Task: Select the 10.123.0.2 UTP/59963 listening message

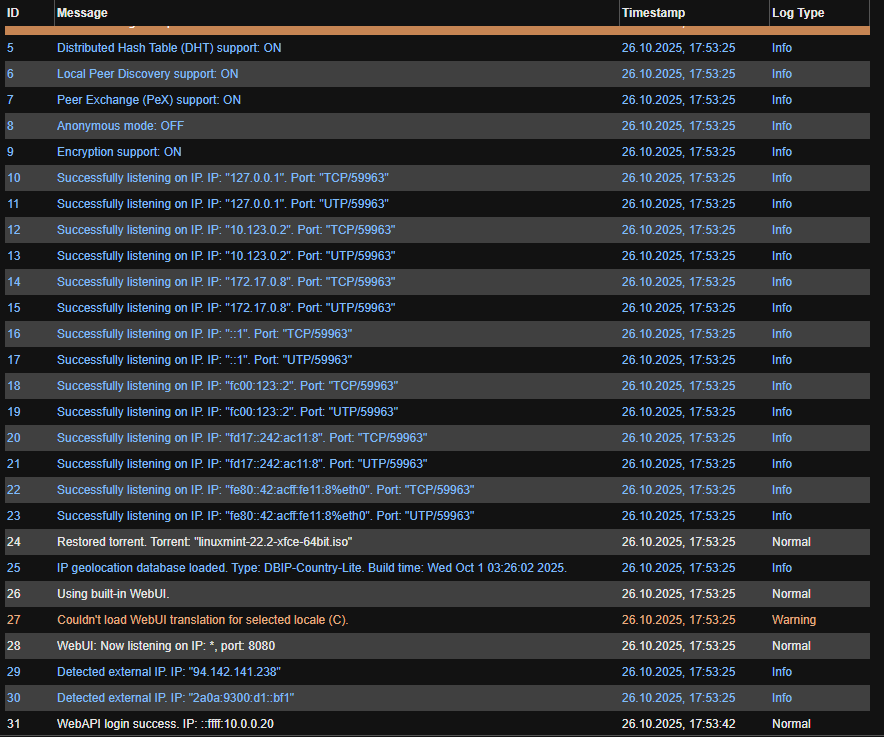Action: [226, 255]
